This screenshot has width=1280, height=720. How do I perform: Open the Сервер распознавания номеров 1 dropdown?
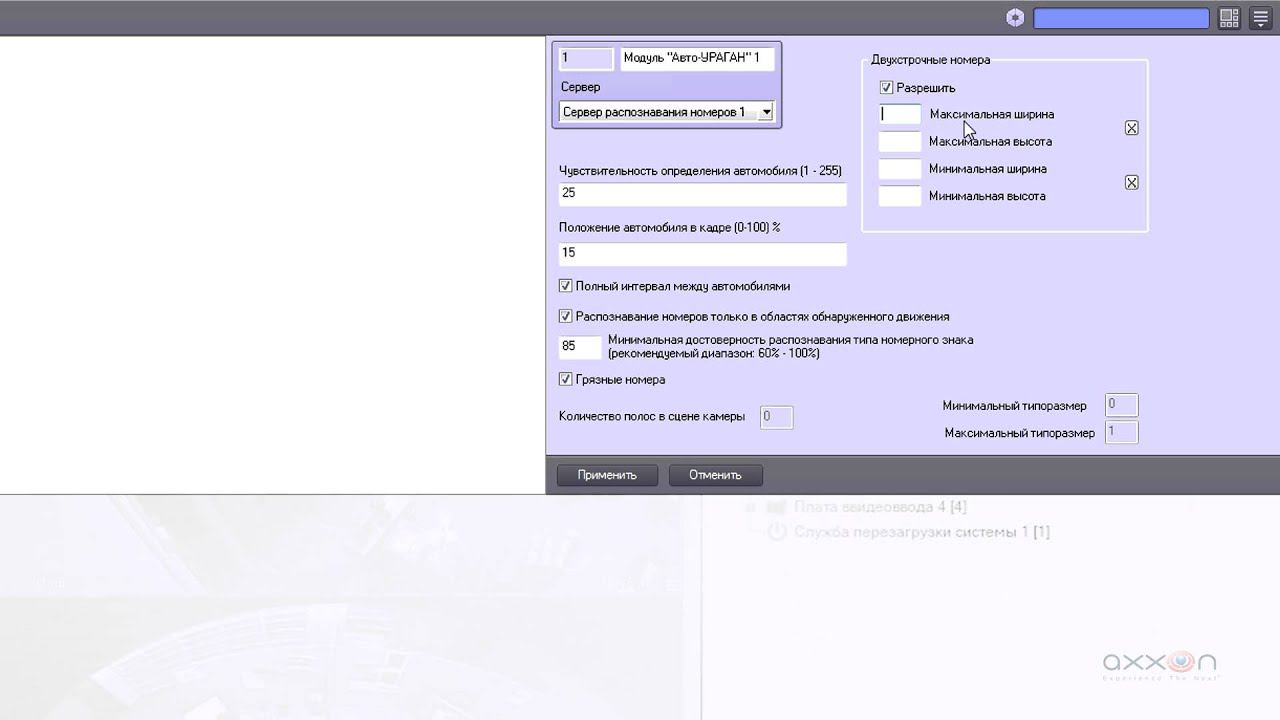pyautogui.click(x=667, y=112)
